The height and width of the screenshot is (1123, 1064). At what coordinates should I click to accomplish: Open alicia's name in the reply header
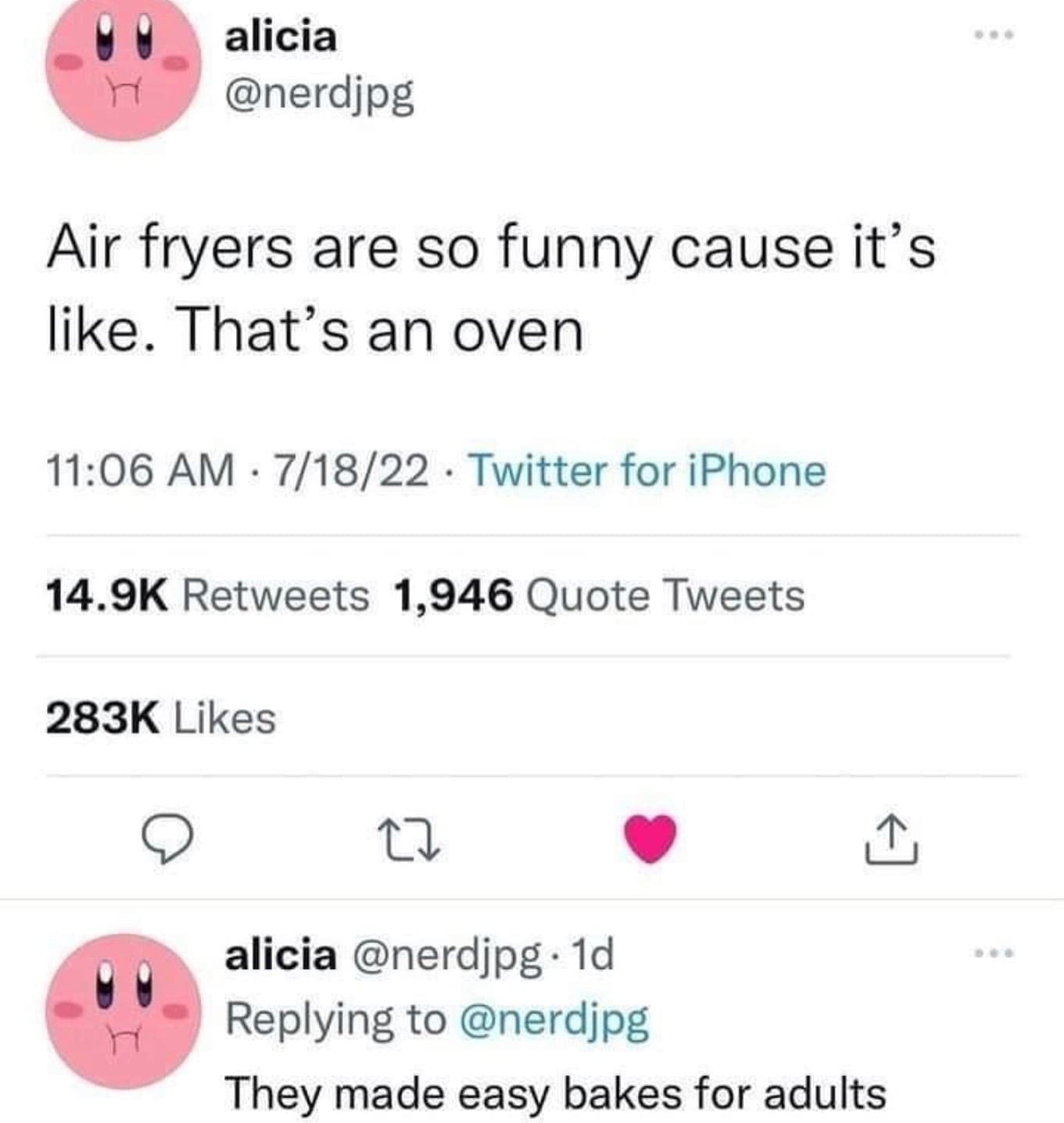click(281, 955)
